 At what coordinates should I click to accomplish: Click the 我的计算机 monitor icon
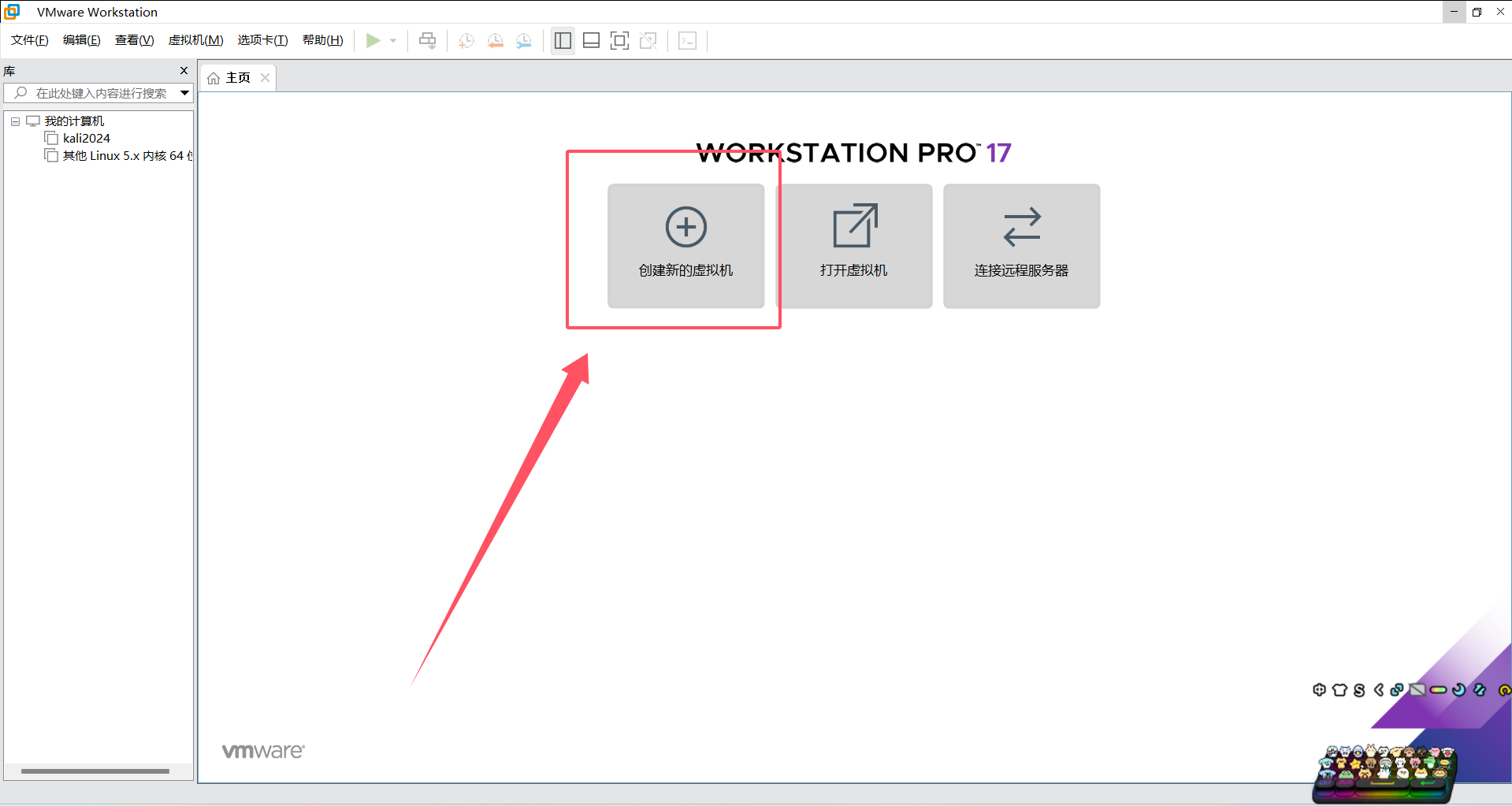[33, 121]
